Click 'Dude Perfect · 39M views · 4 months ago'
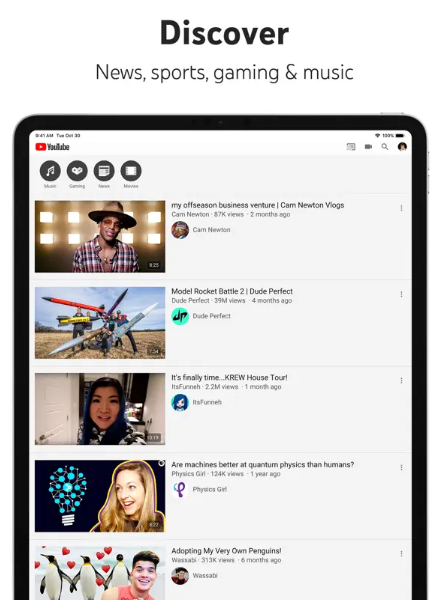443x600 pixels. (231, 300)
